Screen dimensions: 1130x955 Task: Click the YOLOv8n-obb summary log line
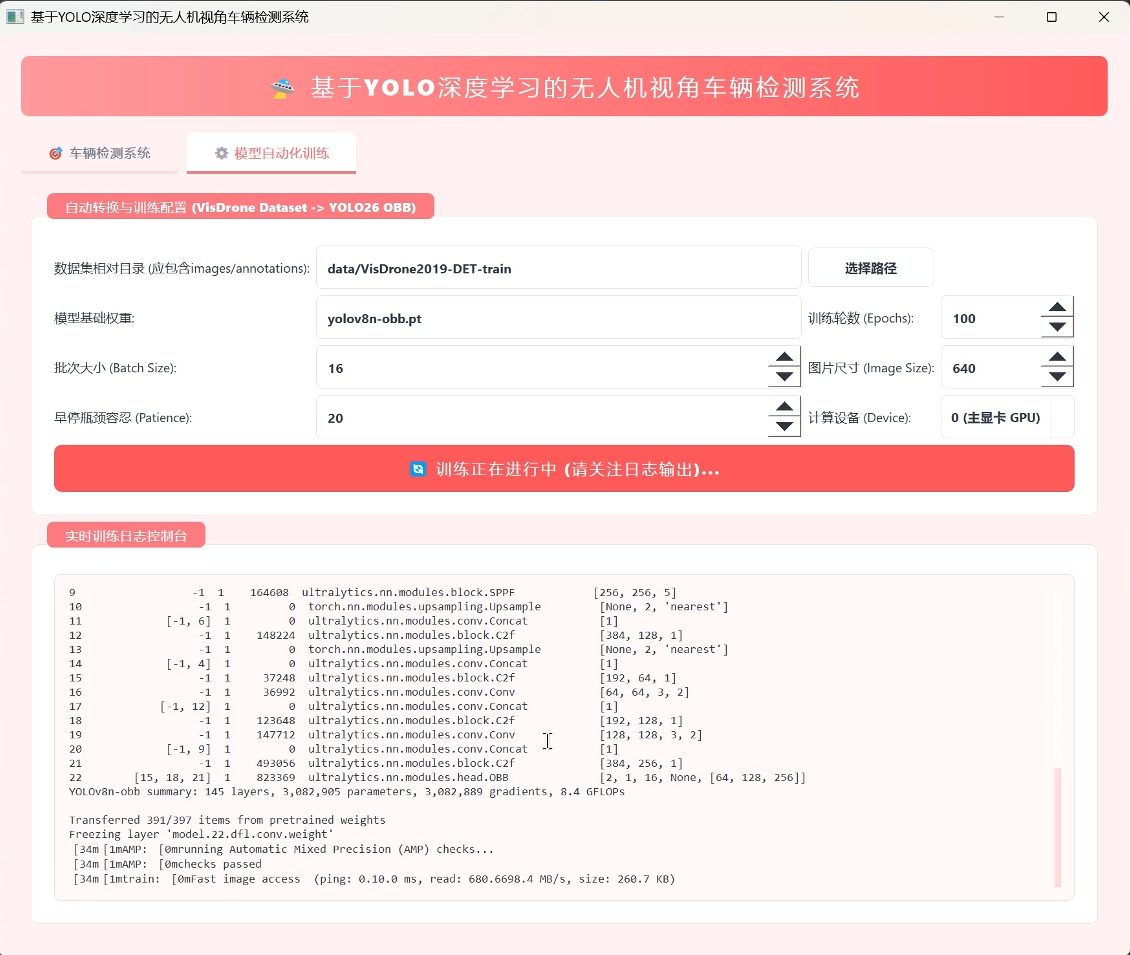pyautogui.click(x=347, y=791)
